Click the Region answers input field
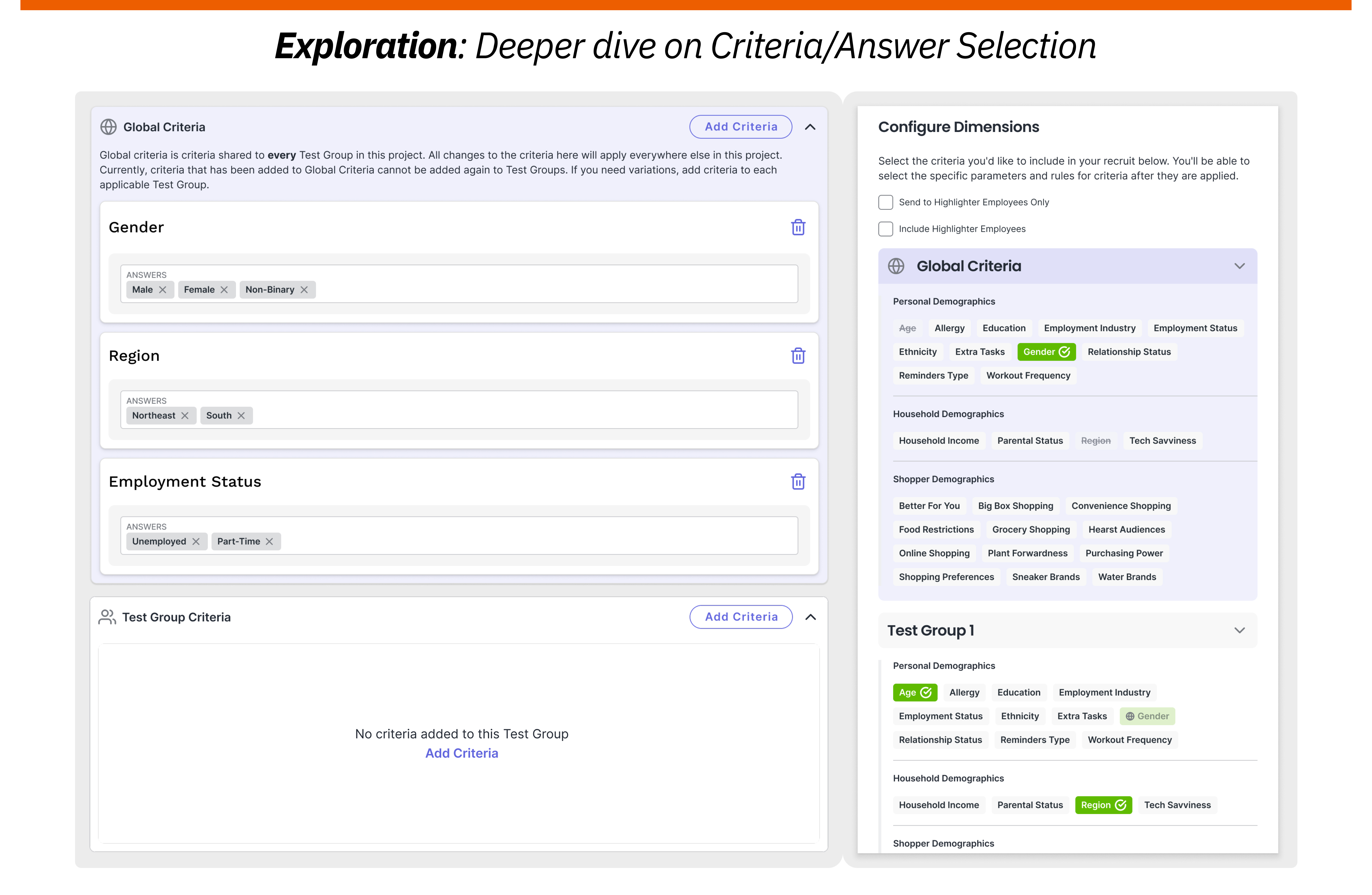1372x895 pixels. coord(459,410)
